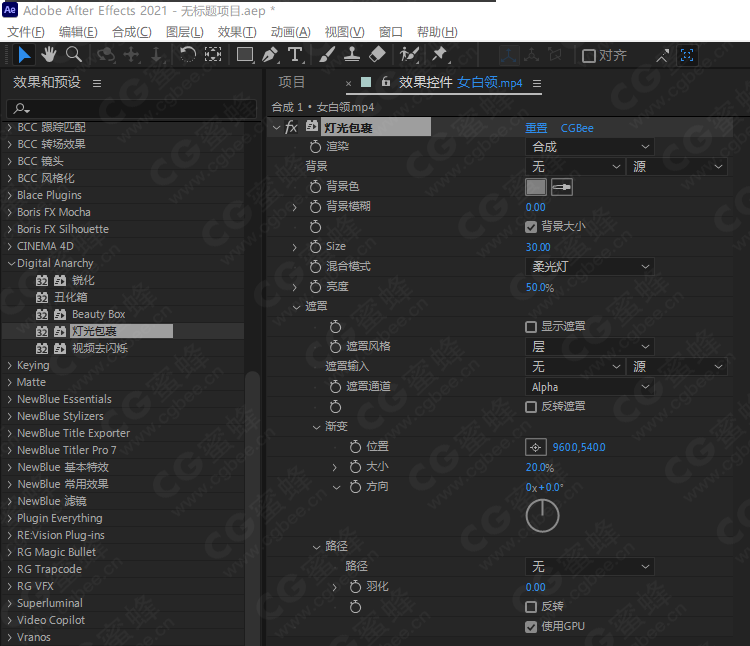This screenshot has height=646, width=750.
Task: Click the 位置 value 960.0,540.0
Action: pyautogui.click(x=579, y=447)
